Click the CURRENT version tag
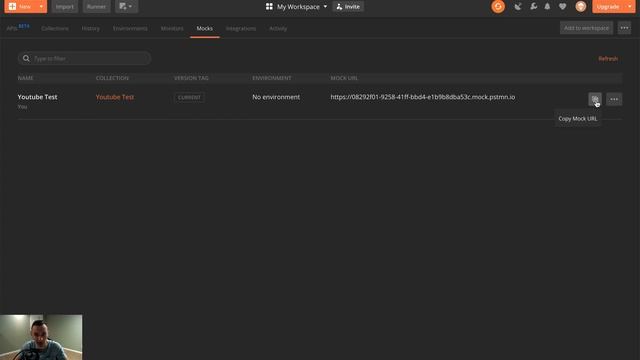Viewport: 640px width, 360px height. pyautogui.click(x=189, y=97)
